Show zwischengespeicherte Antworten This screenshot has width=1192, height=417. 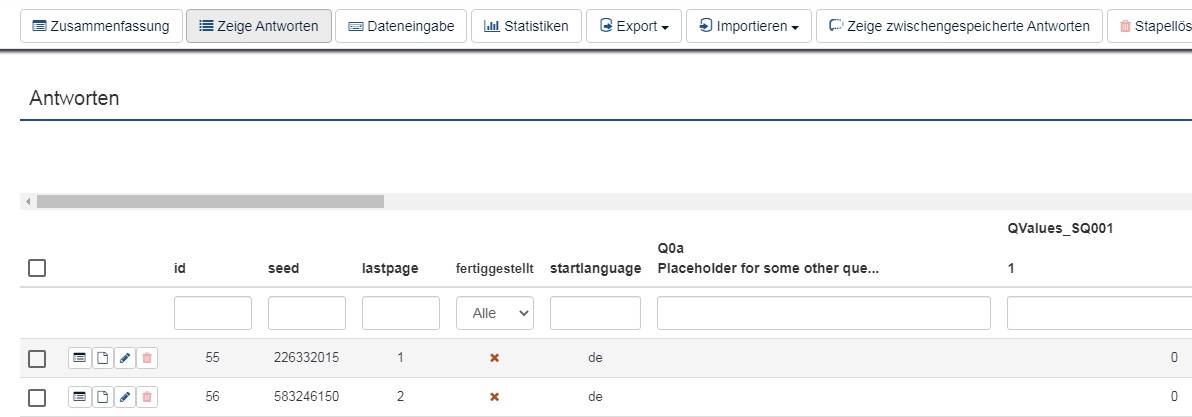tap(959, 26)
